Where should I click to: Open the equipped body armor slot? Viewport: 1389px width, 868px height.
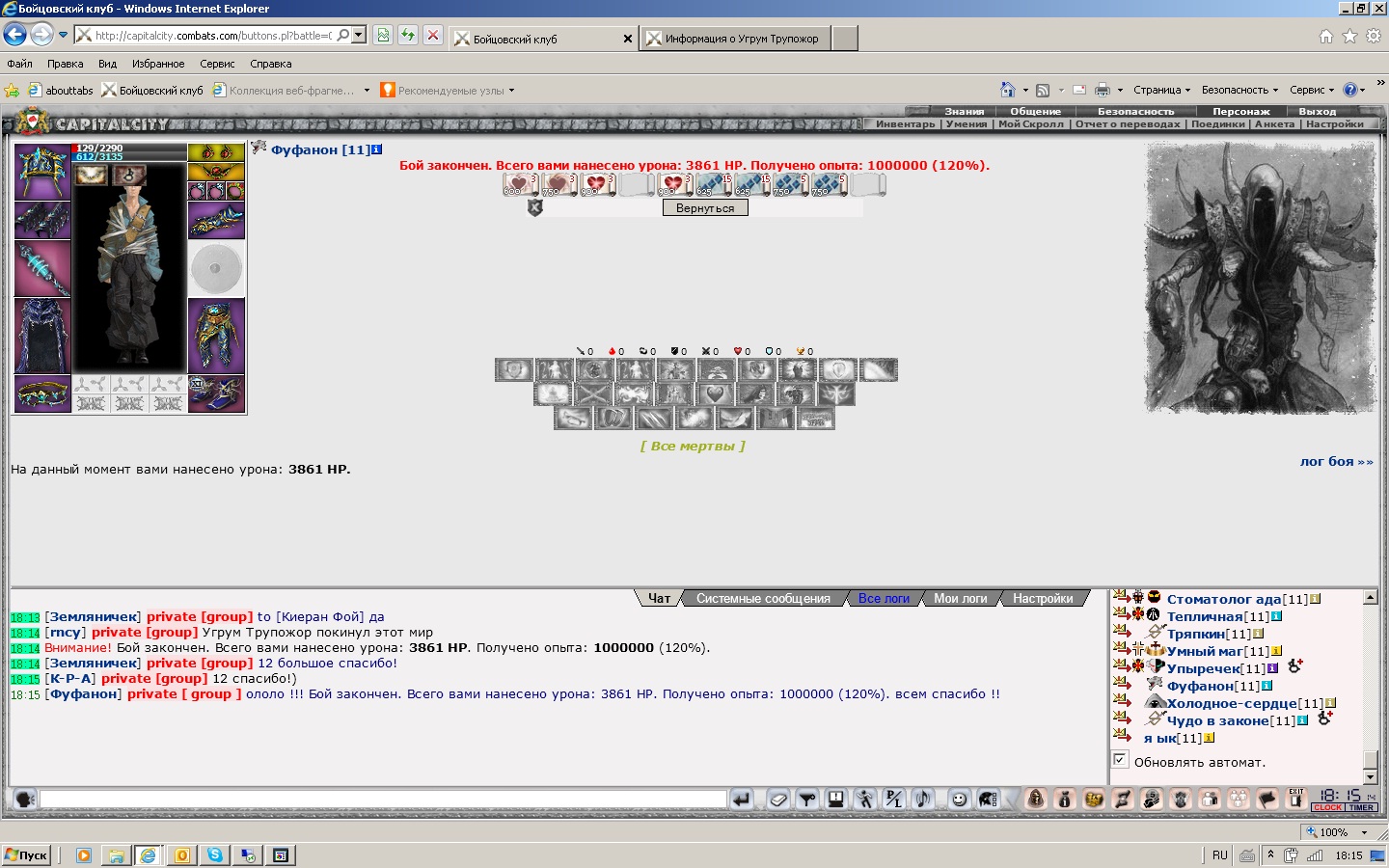pyautogui.click(x=42, y=336)
